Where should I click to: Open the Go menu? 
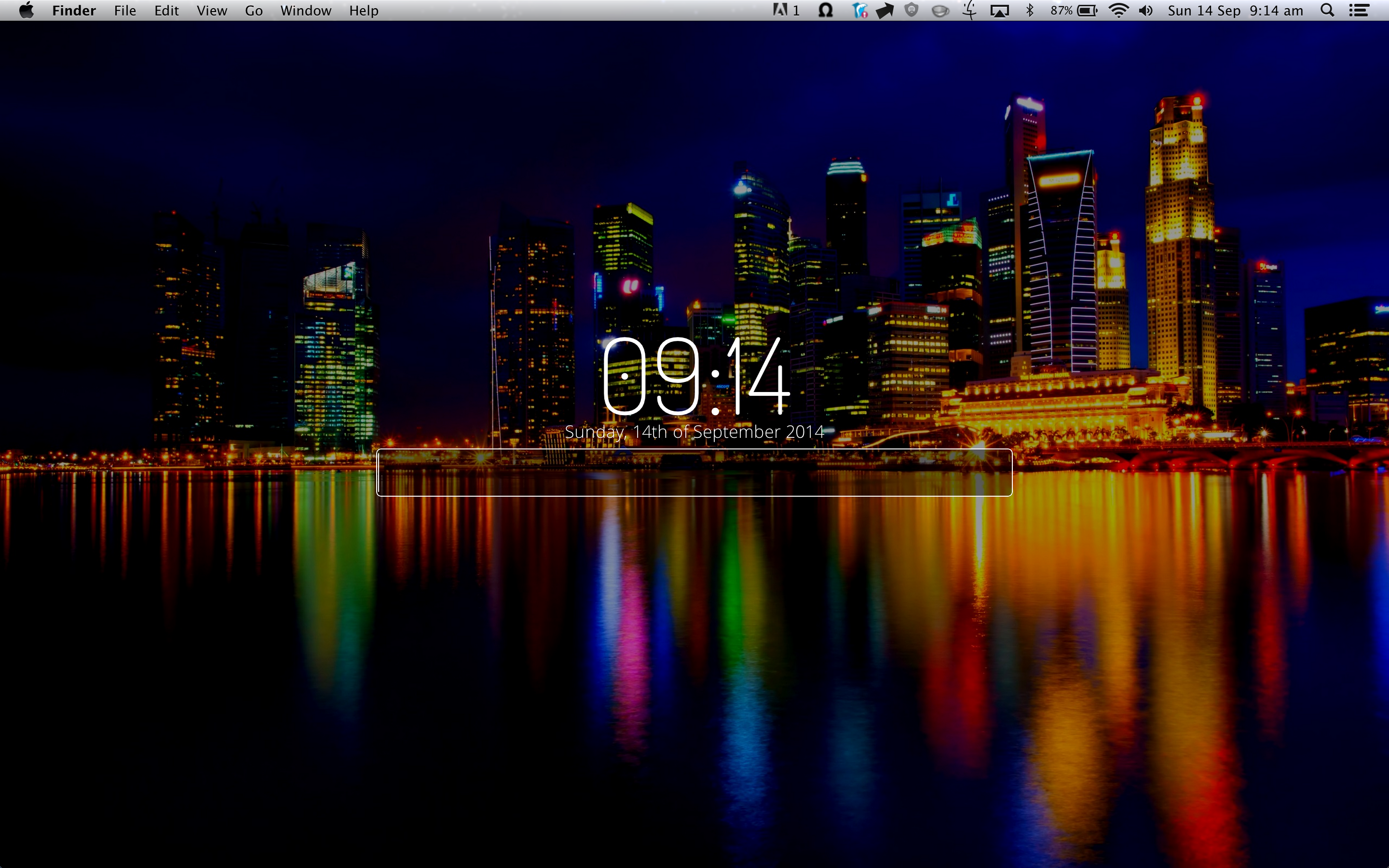tap(254, 10)
